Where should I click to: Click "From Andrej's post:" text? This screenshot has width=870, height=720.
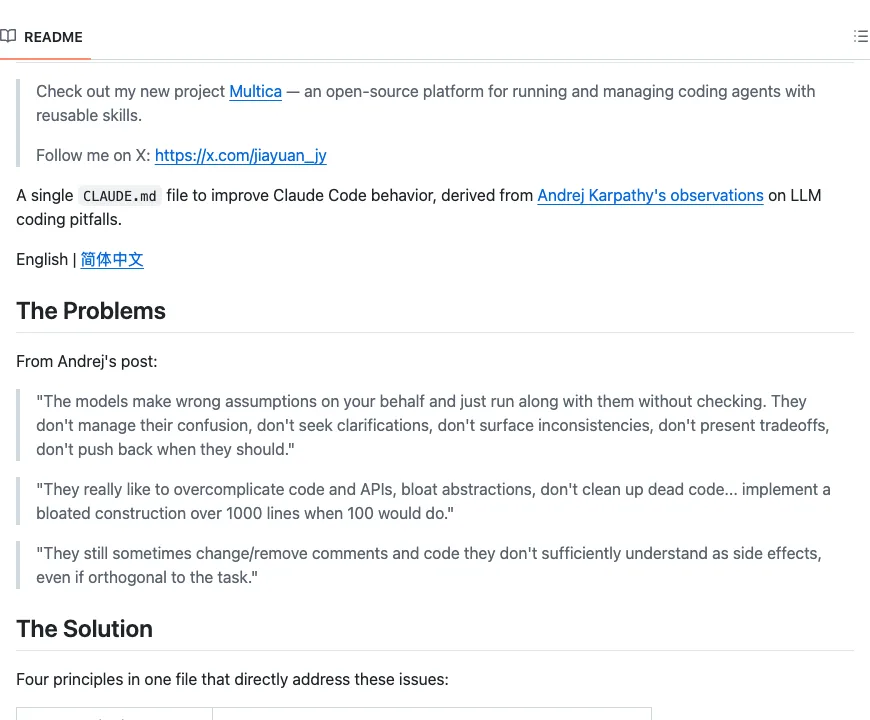click(87, 362)
